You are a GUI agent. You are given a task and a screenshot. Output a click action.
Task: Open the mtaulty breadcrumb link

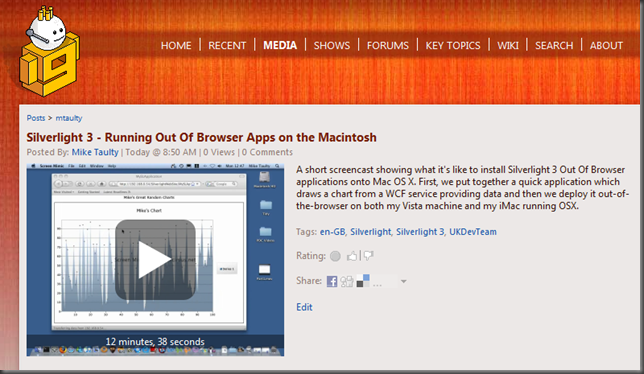click(x=69, y=118)
